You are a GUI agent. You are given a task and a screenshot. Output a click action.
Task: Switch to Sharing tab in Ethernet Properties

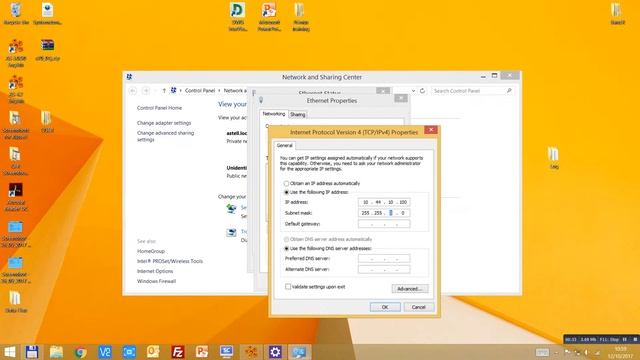tap(298, 115)
